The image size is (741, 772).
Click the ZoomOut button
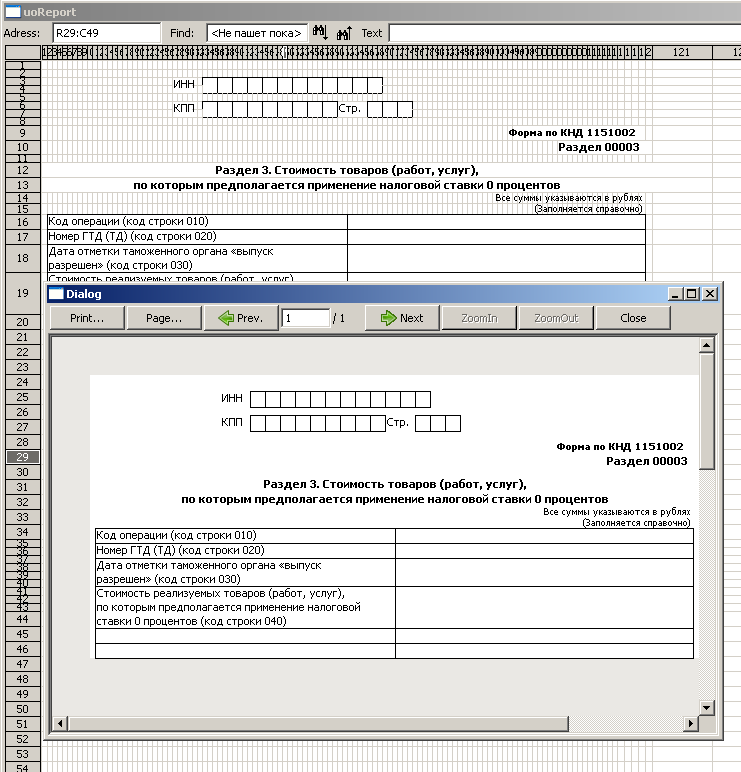pos(556,318)
